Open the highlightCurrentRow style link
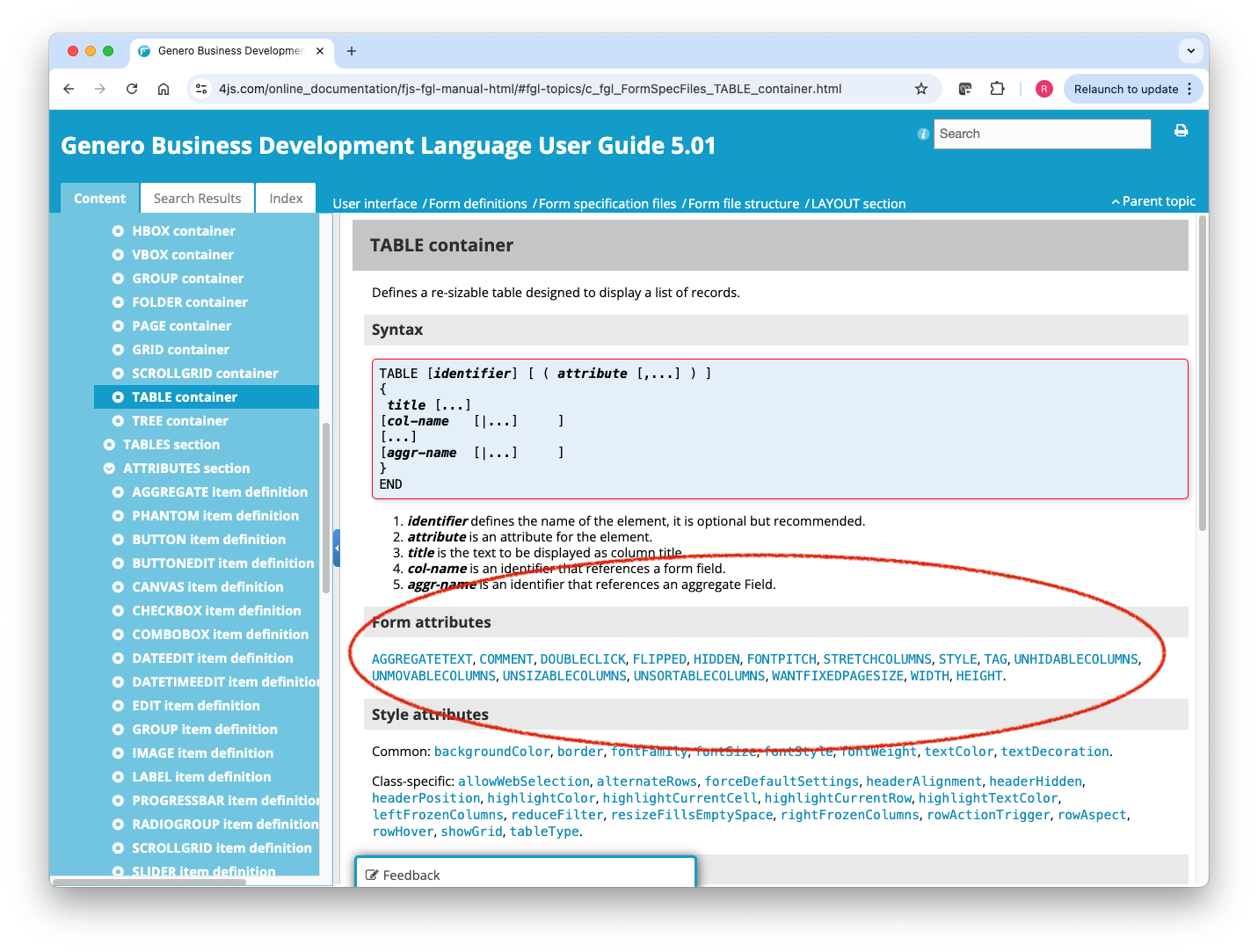The width and height of the screenshot is (1258, 952). 838,798
